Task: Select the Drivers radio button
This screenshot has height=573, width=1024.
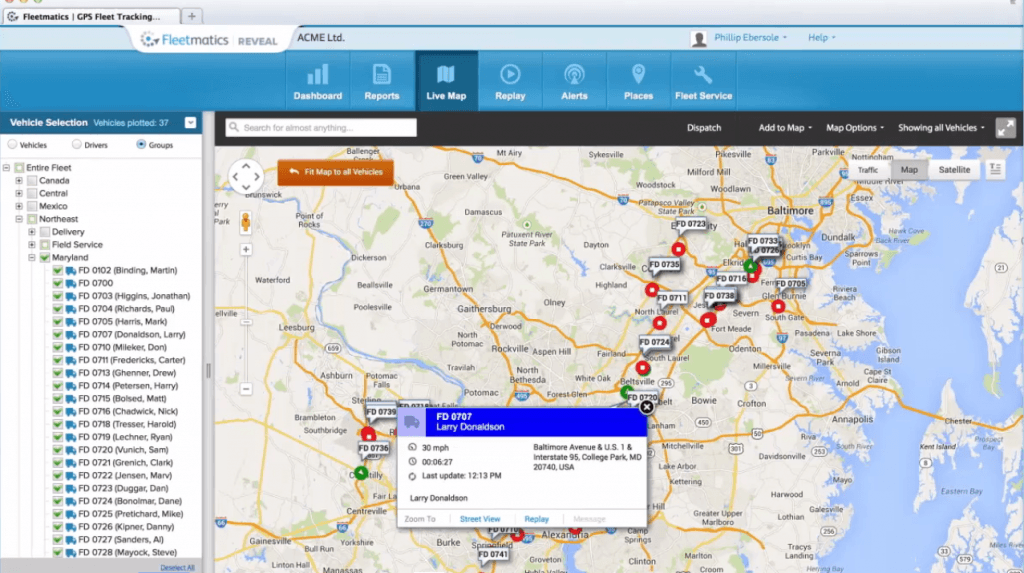Action: click(x=76, y=144)
